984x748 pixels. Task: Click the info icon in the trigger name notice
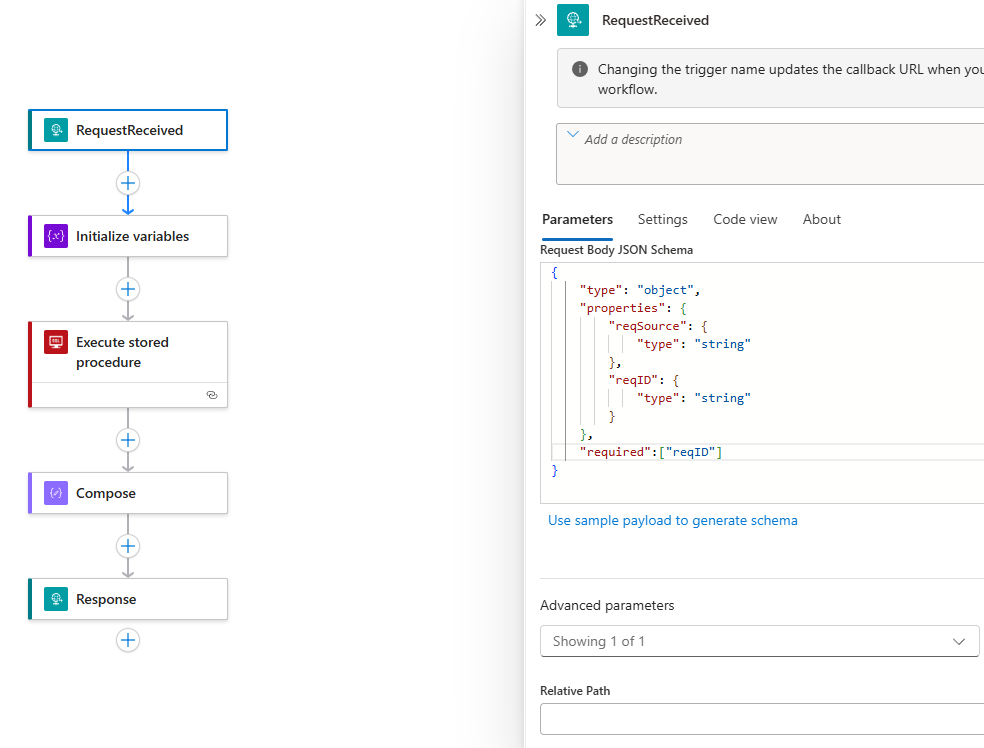pyautogui.click(x=579, y=69)
